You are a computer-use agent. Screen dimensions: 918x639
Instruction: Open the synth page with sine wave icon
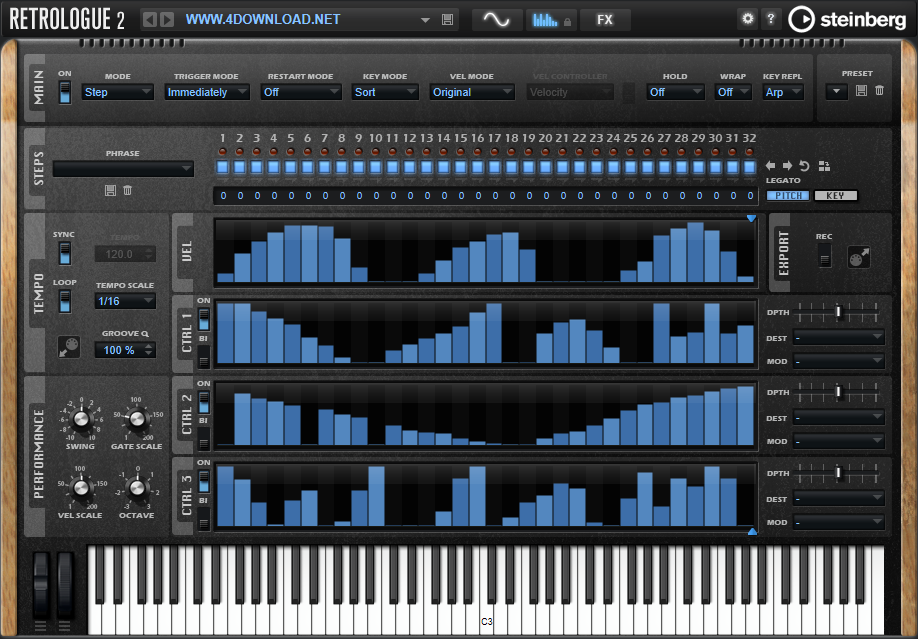(496, 20)
